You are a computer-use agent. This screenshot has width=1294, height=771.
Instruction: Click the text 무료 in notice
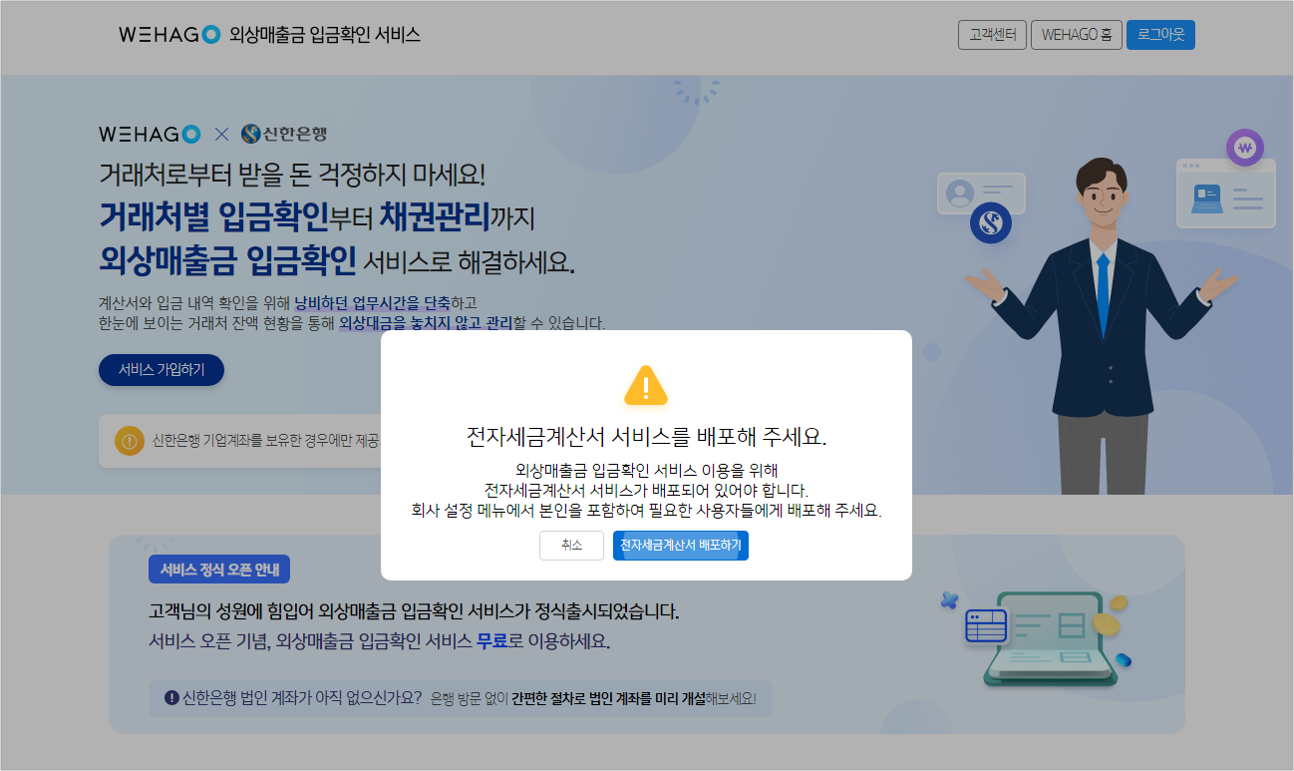pos(492,641)
